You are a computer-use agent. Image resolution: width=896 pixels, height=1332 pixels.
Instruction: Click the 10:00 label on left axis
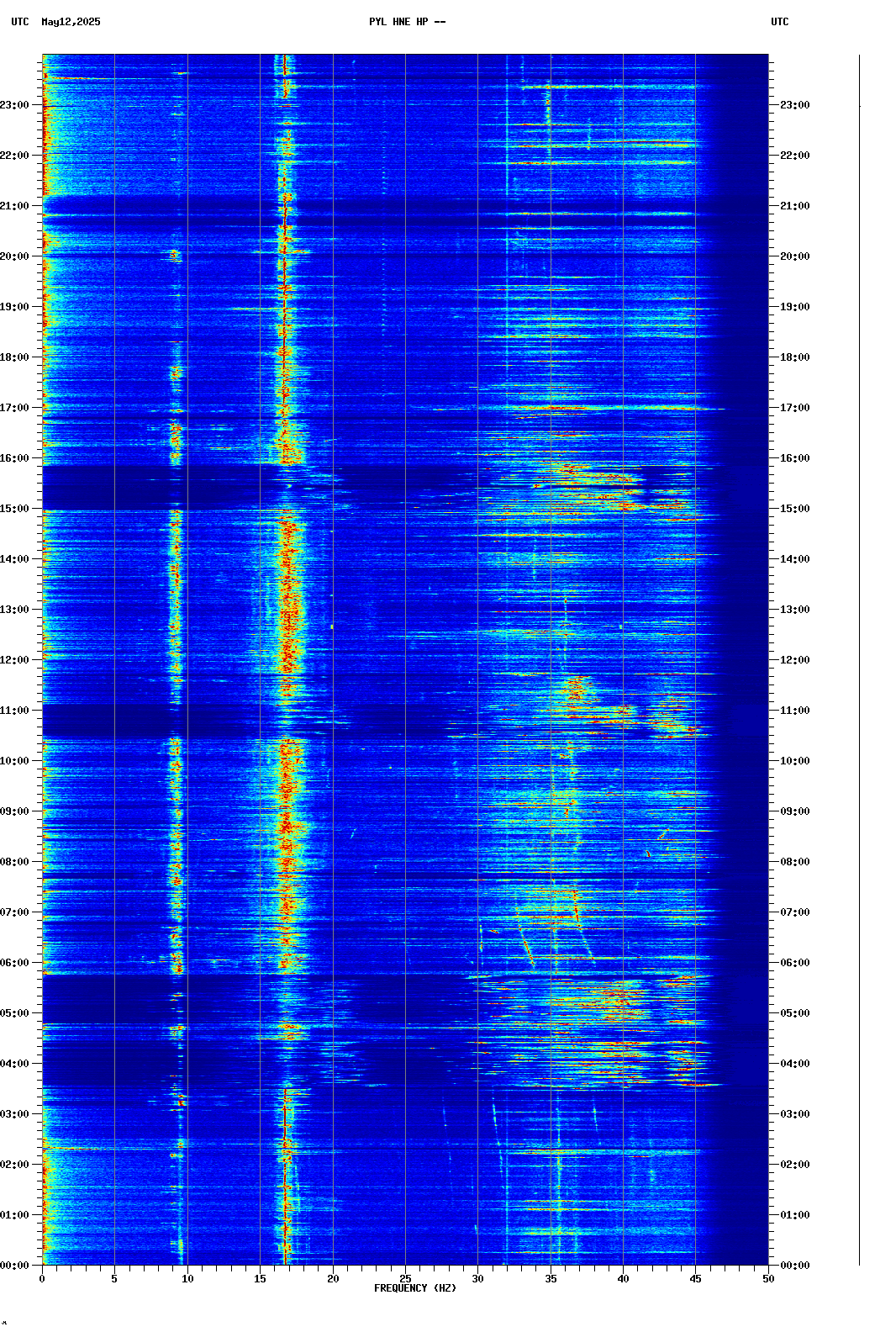(x=14, y=761)
